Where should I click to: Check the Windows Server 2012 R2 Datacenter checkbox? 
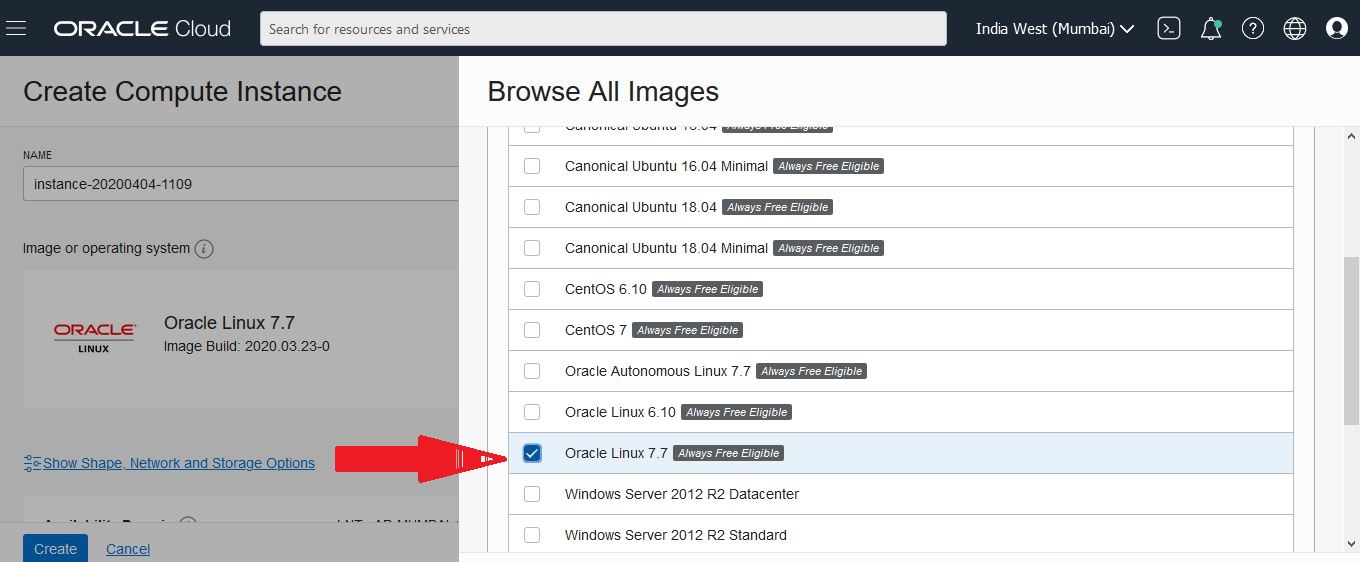pyautogui.click(x=532, y=494)
